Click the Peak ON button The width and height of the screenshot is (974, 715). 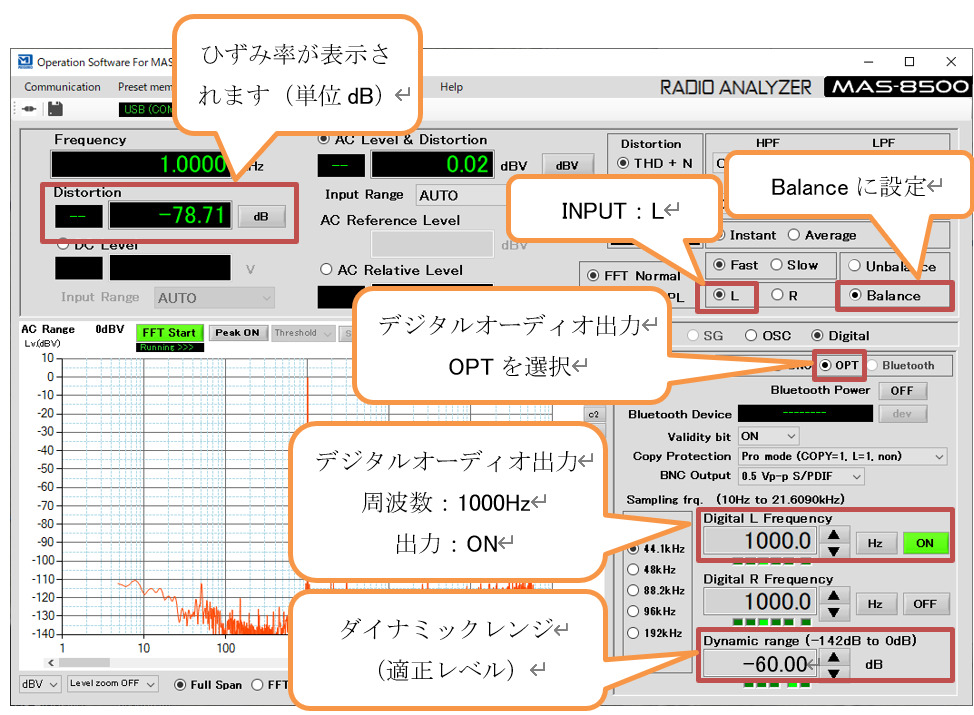click(x=237, y=333)
